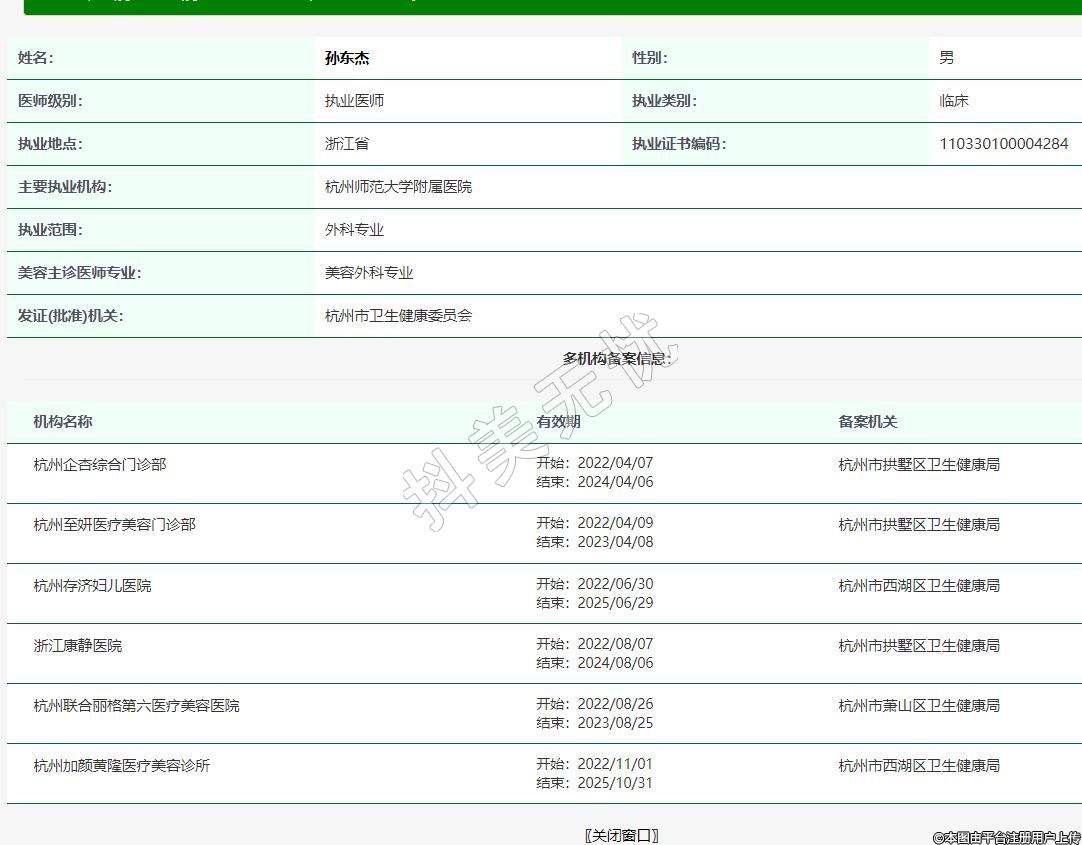
Task: Click the 备案机关 column header
Action: 867,422
